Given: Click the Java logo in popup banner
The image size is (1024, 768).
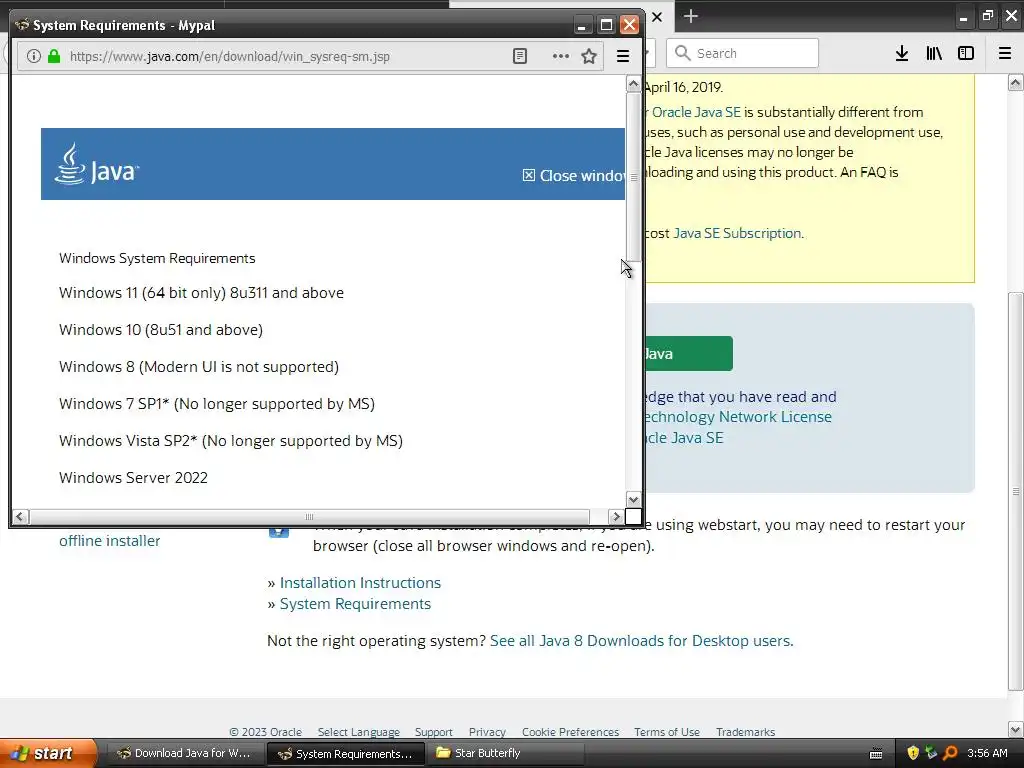Looking at the screenshot, I should pyautogui.click(x=97, y=165).
